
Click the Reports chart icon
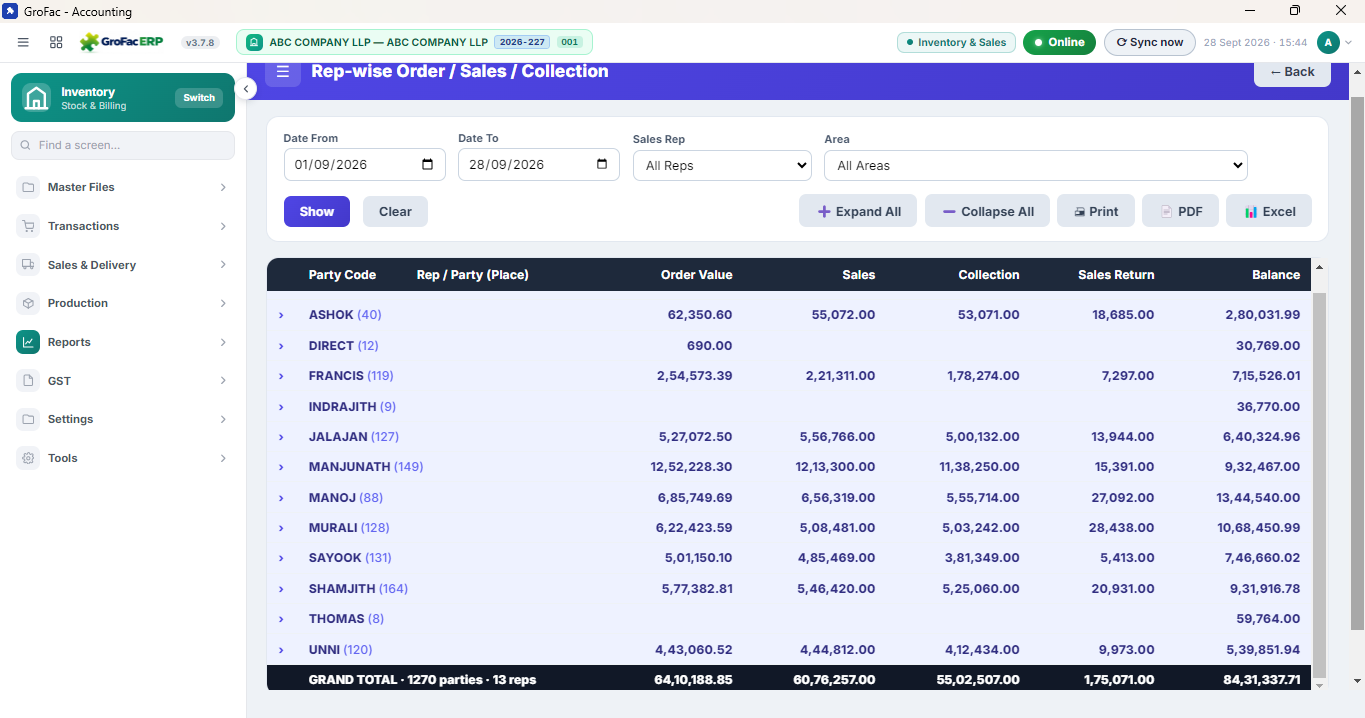[28, 342]
